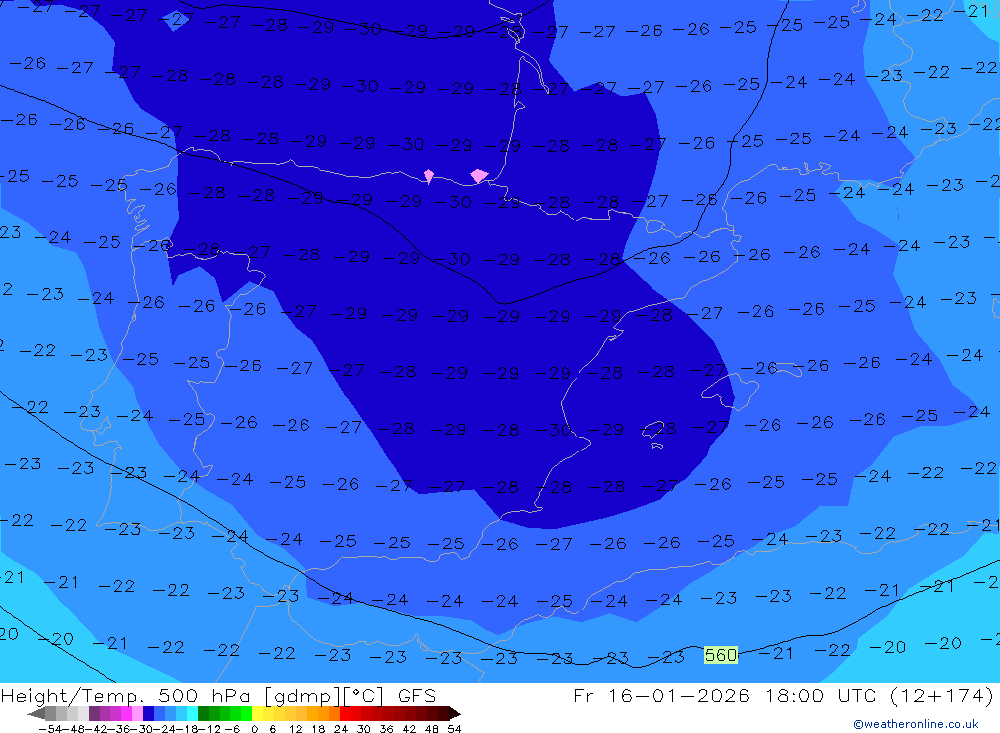Viewport: 1000px width, 733px height.
Task: Click the dark right arrow end of legend
Action: [x=455, y=714]
